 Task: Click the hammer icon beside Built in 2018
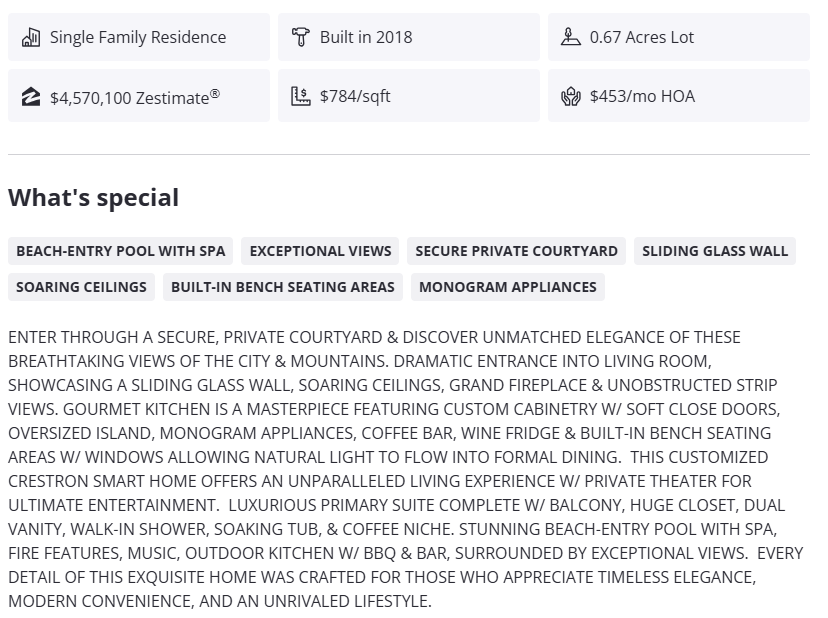coord(301,38)
